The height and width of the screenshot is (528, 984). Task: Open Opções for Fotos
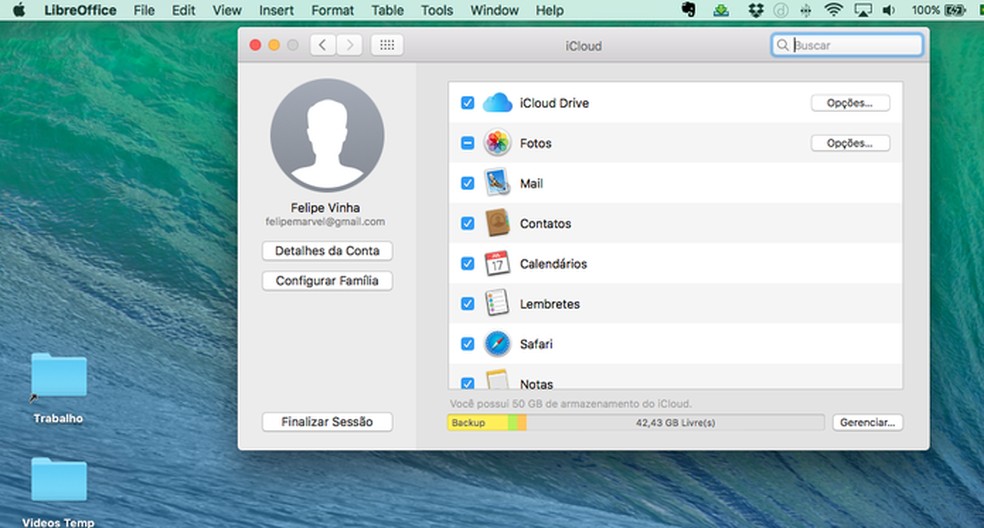[x=850, y=143]
